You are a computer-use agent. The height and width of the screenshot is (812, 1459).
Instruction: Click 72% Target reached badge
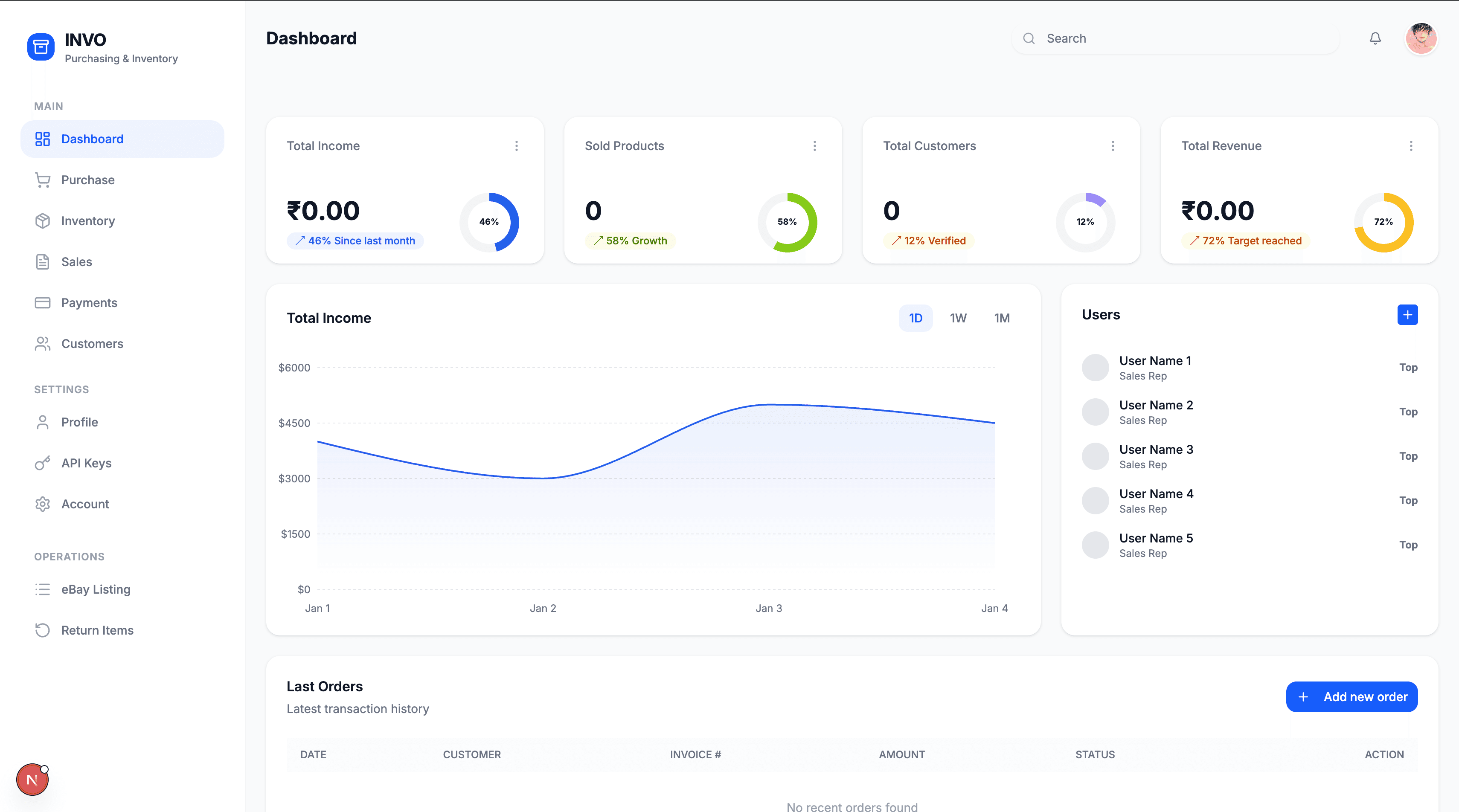[1246, 241]
